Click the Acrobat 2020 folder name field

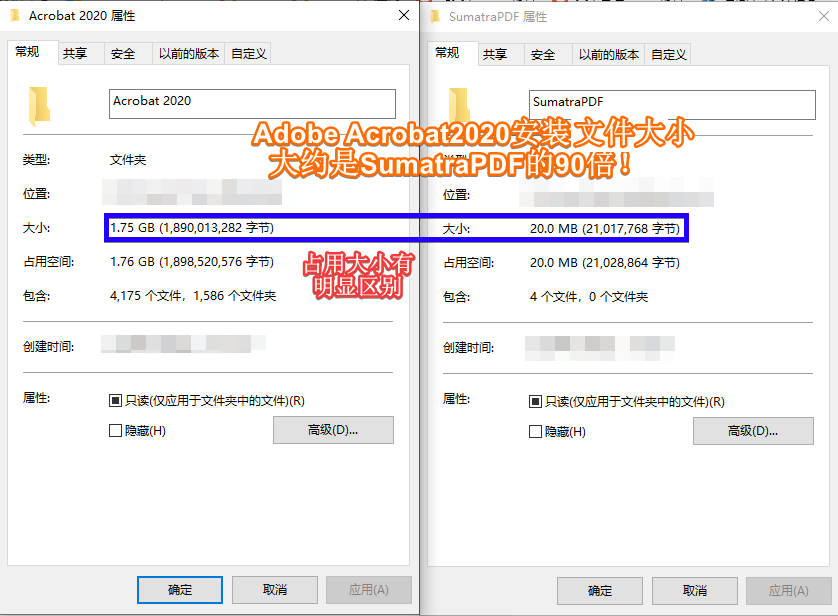pyautogui.click(x=252, y=104)
